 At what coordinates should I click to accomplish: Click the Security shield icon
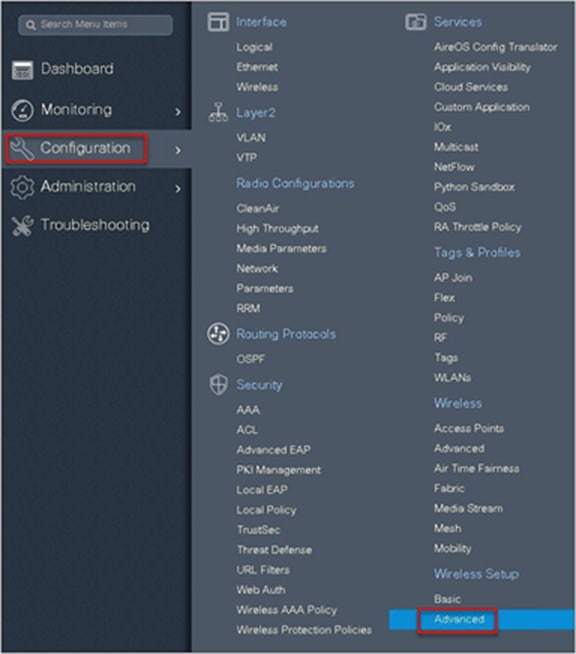218,384
